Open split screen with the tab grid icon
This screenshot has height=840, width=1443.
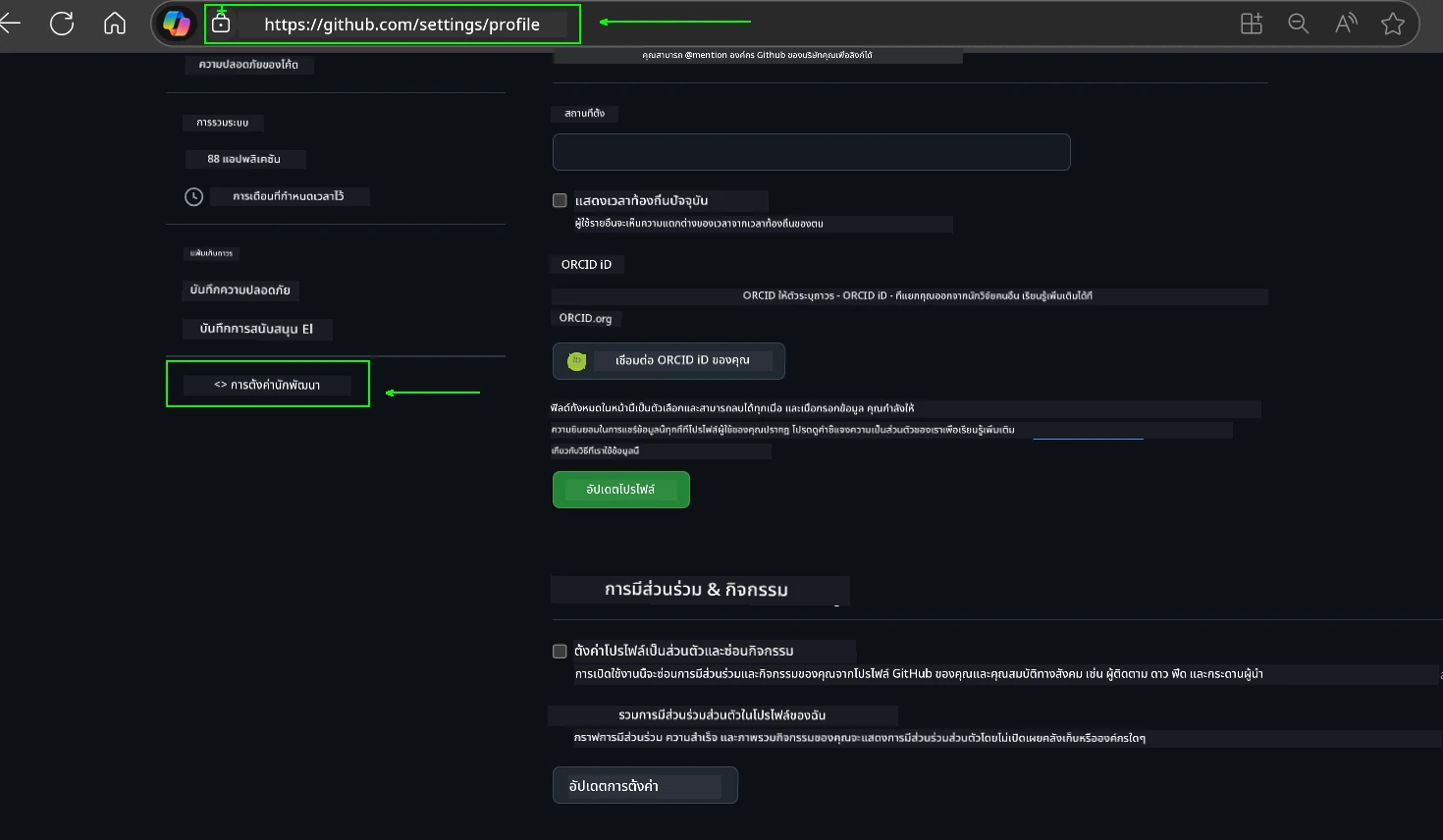[1251, 23]
